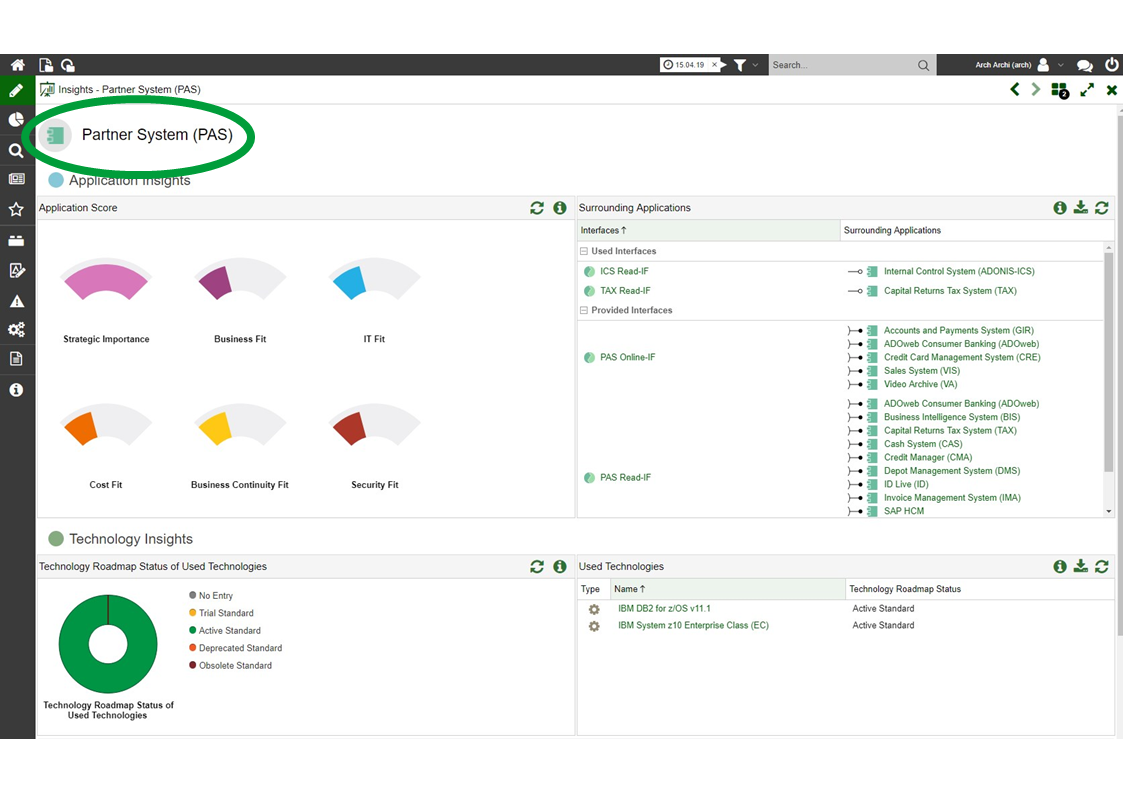
Task: Download the Surrounding Applications list
Action: (1080, 208)
